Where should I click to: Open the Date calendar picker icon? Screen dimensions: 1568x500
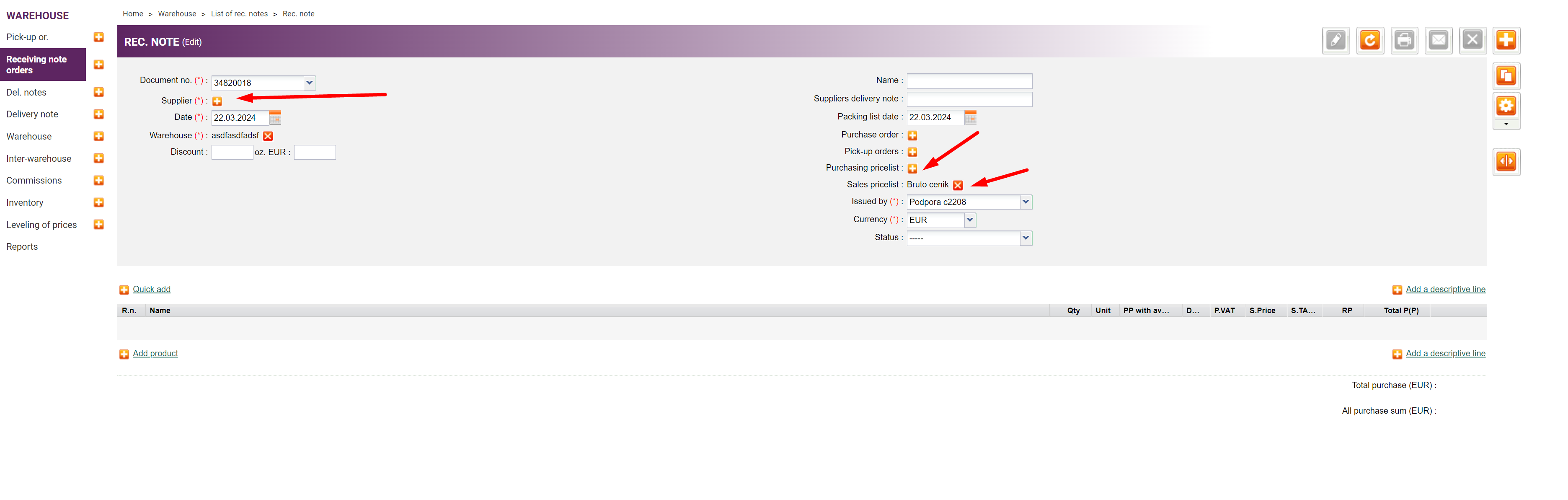(275, 117)
